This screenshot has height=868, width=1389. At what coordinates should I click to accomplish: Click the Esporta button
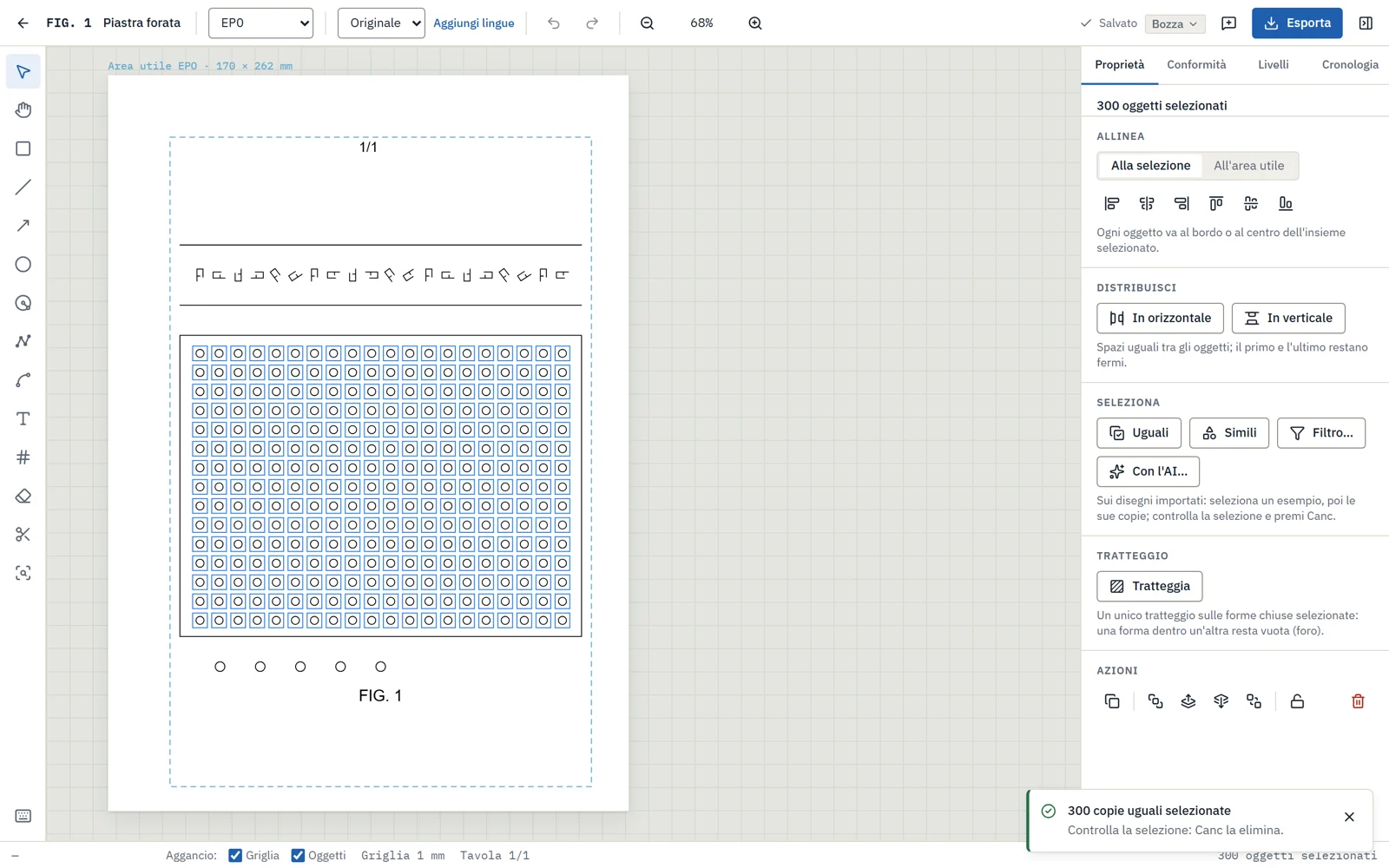pos(1297,23)
